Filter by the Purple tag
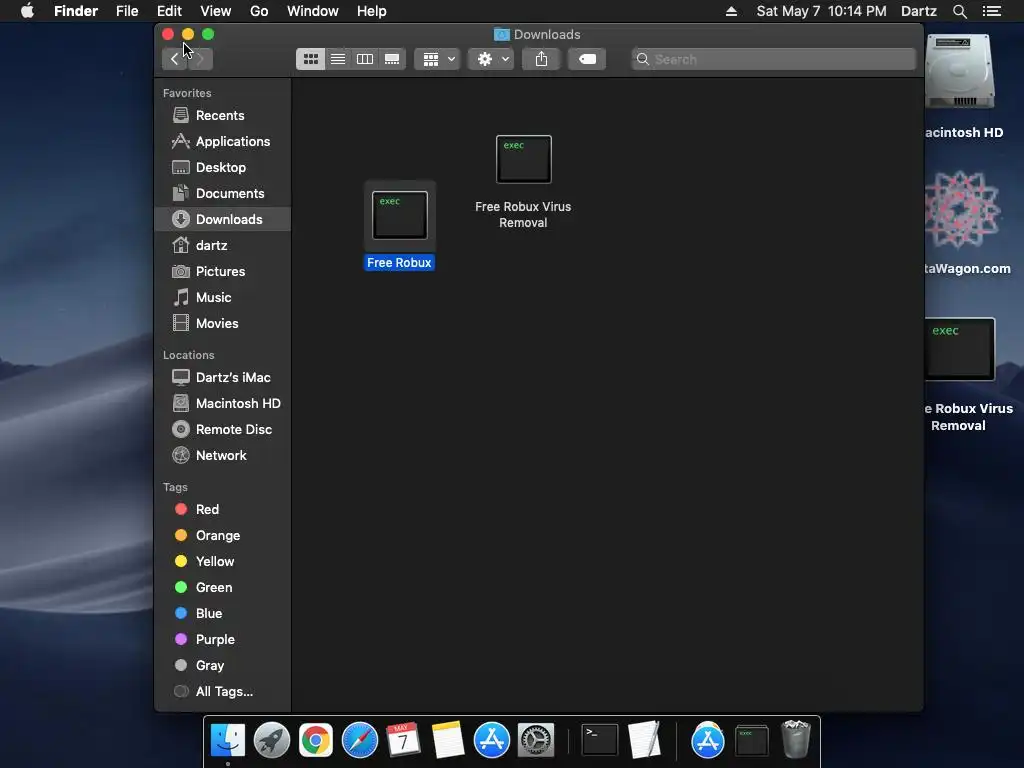The height and width of the screenshot is (768, 1024). (223, 639)
